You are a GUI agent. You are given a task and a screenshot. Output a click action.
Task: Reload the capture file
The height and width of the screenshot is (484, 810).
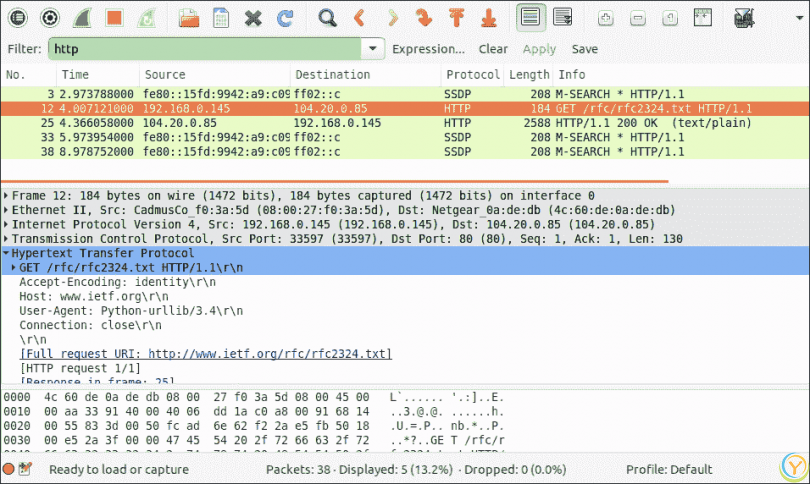pyautogui.click(x=285, y=17)
